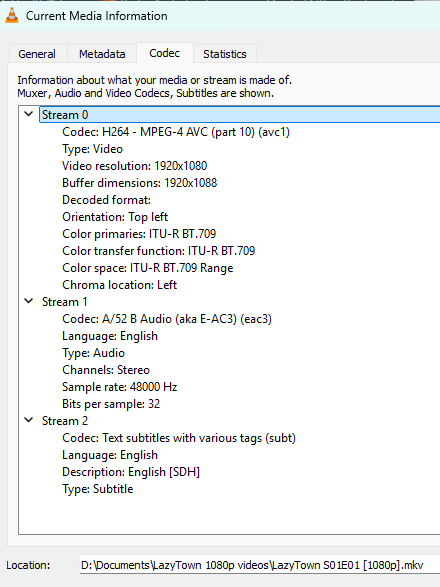Screen dimensions: 440x587
Task: Select 'Chroma location: Left' row
Action: click(x=119, y=285)
